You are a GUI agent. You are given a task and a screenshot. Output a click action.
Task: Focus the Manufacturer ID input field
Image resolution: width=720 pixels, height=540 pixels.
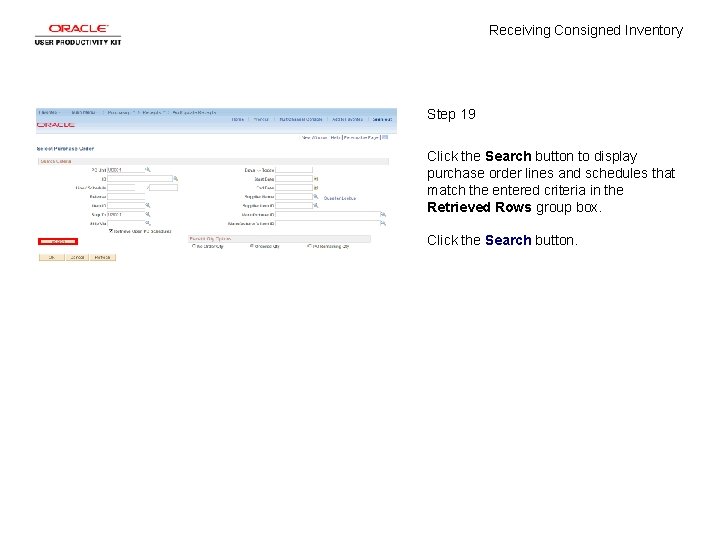(327, 214)
